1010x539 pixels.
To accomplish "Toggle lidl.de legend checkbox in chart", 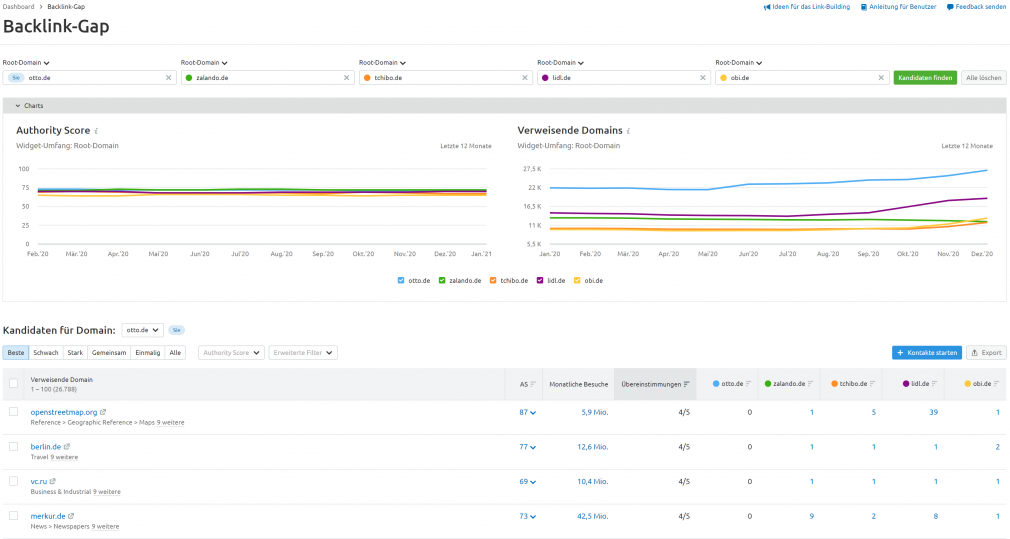I will click(540, 281).
